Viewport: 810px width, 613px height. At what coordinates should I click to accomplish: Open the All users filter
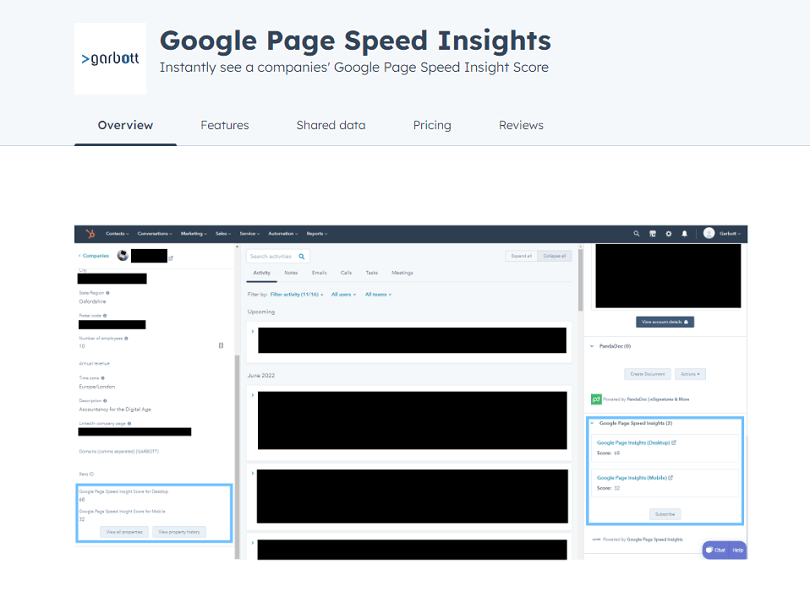(344, 294)
